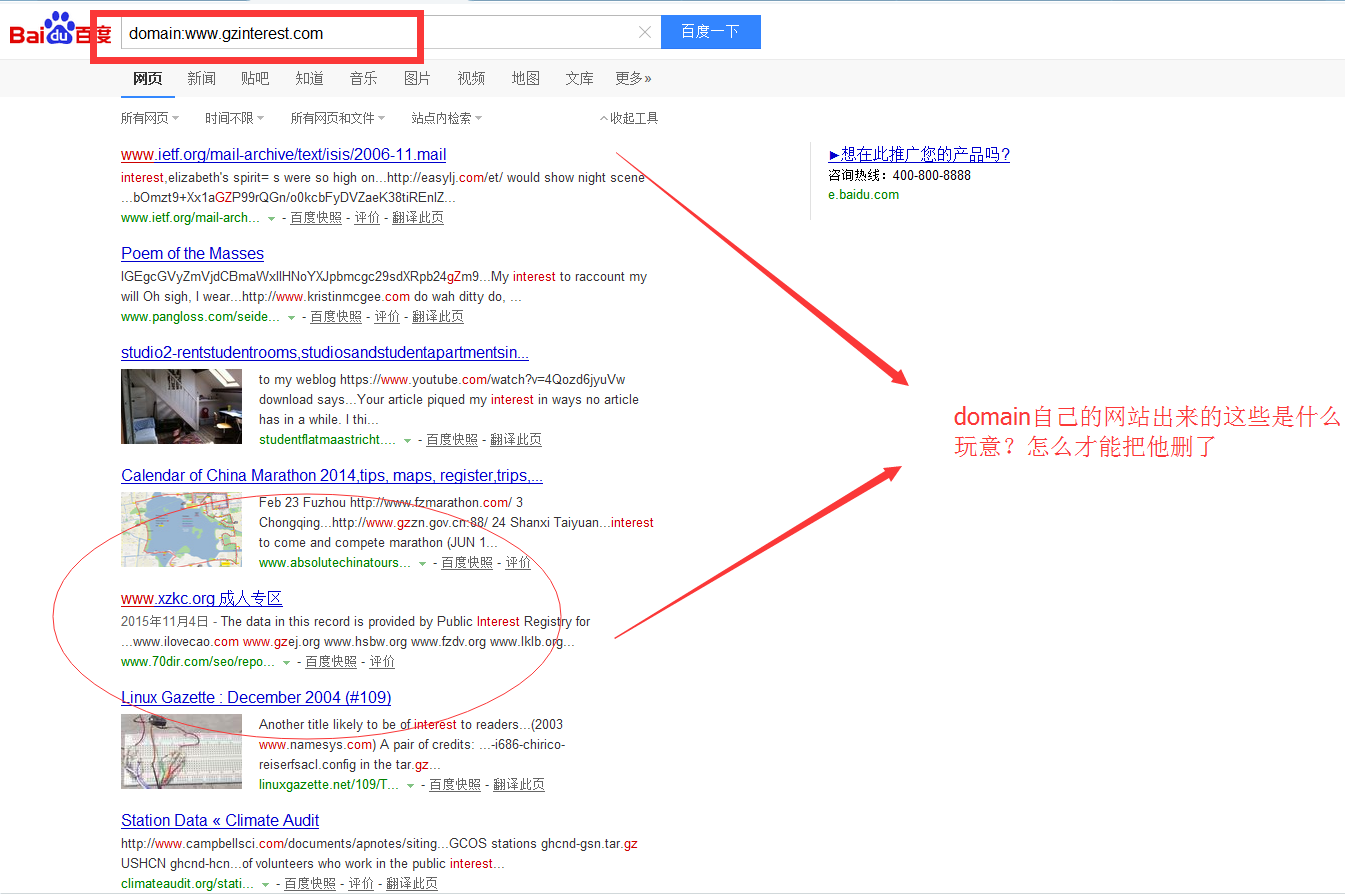Open 百度快照 for the Linux Gazette result

[x=455, y=785]
